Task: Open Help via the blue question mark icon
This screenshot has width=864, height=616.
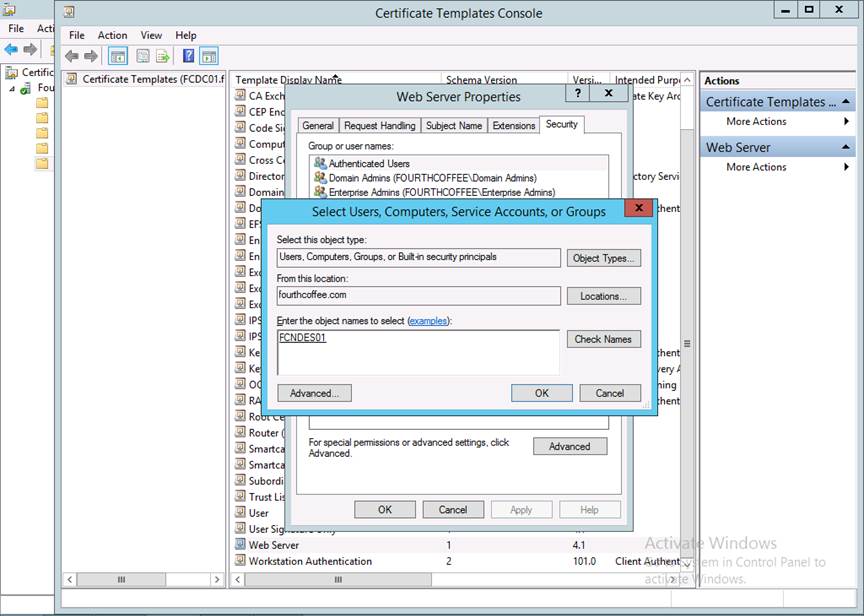Action: click(x=186, y=56)
